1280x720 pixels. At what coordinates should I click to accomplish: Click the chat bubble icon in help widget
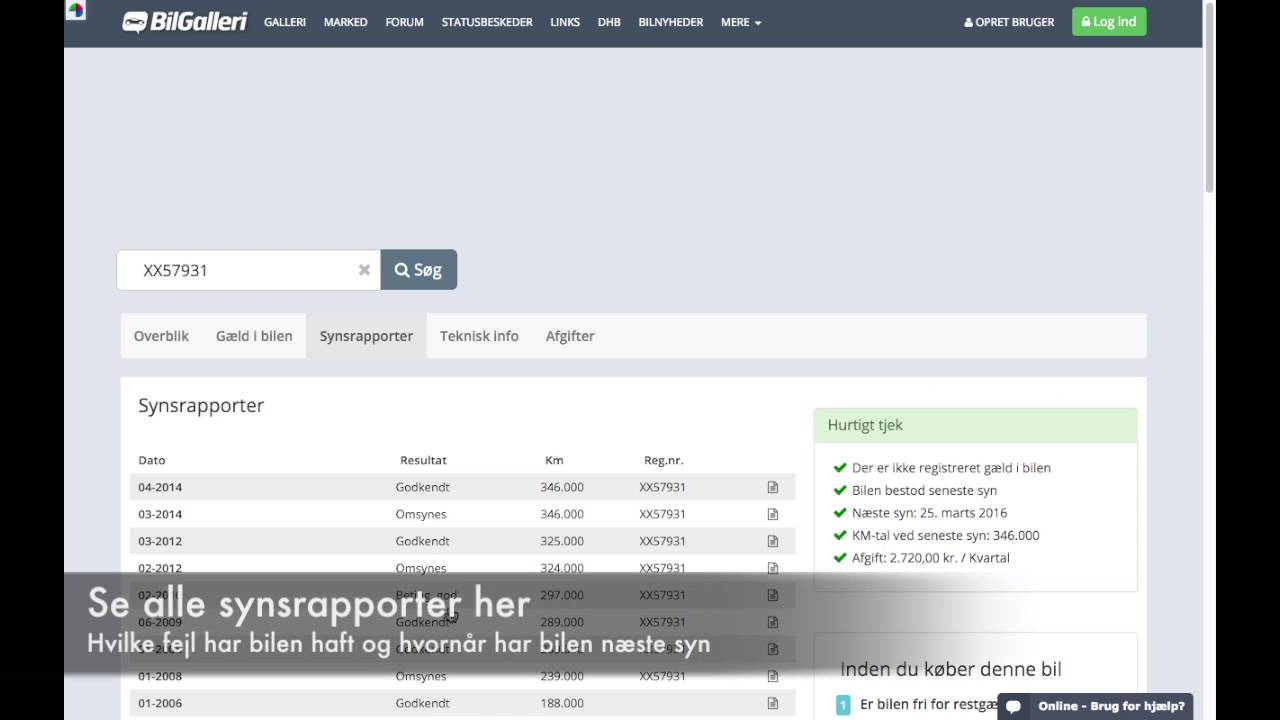pos(1013,706)
